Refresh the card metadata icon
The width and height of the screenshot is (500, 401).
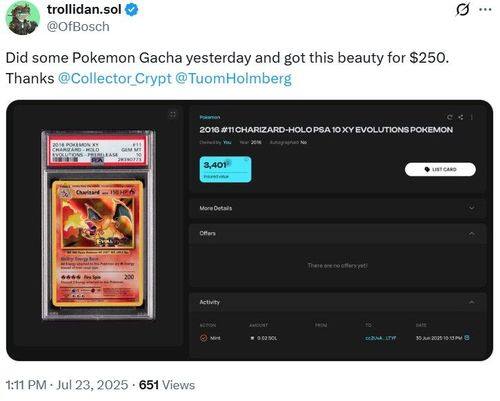[450, 117]
